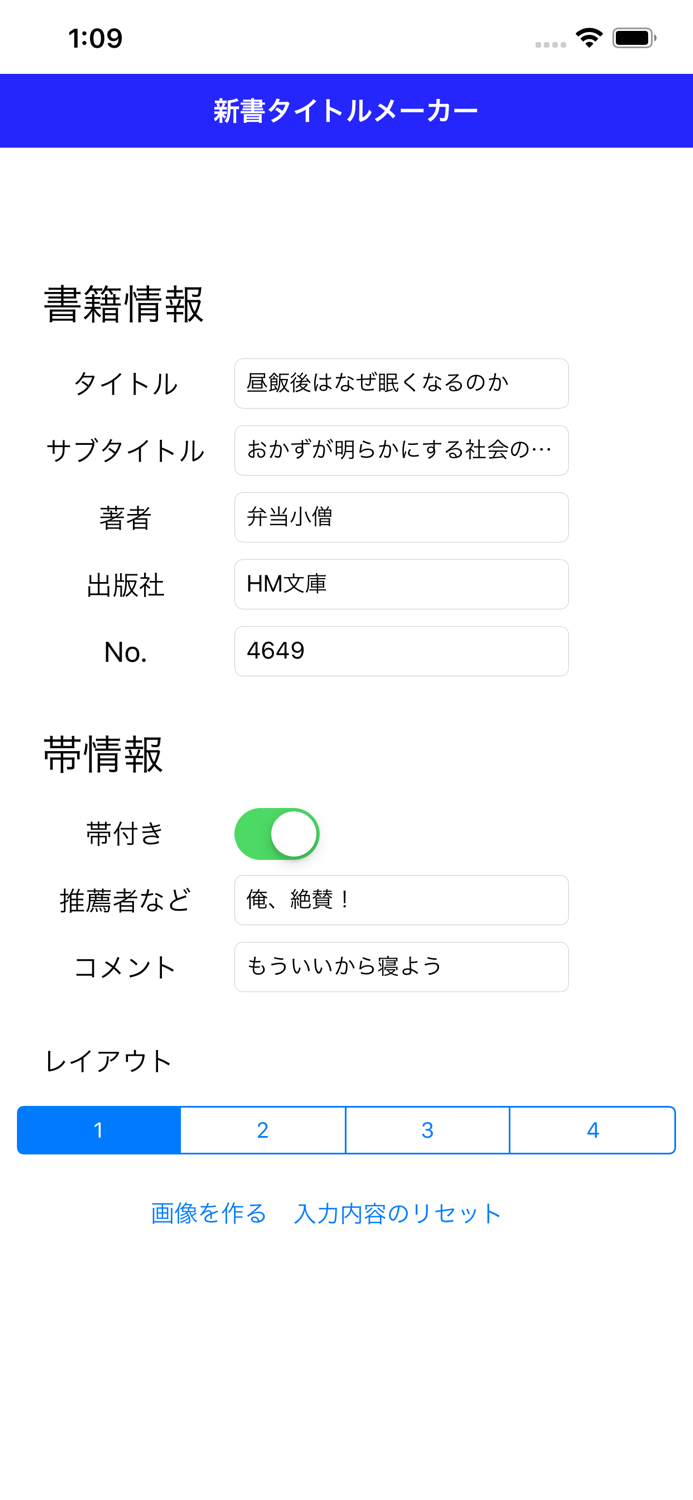Tap the battery indicator icon
The height and width of the screenshot is (1500, 693).
click(x=634, y=36)
